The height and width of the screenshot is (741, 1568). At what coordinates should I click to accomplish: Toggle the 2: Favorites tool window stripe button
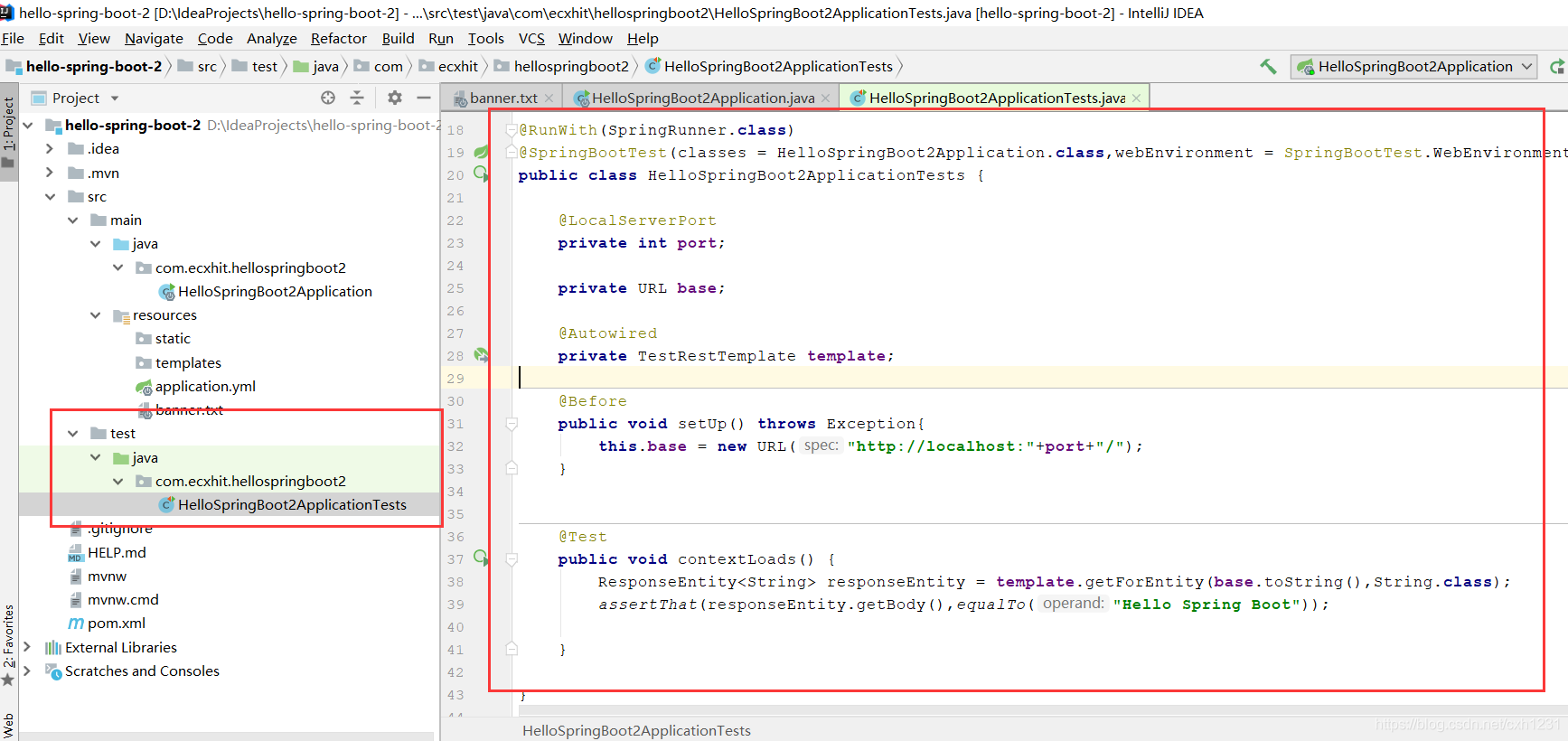(8, 645)
